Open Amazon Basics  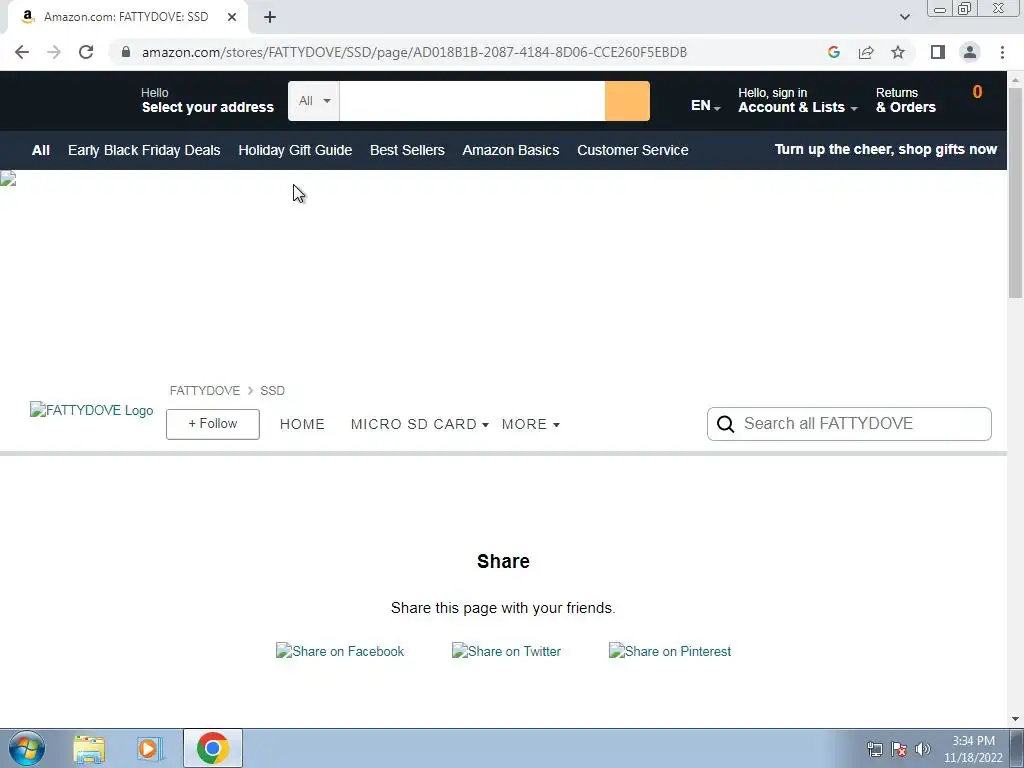tap(511, 150)
